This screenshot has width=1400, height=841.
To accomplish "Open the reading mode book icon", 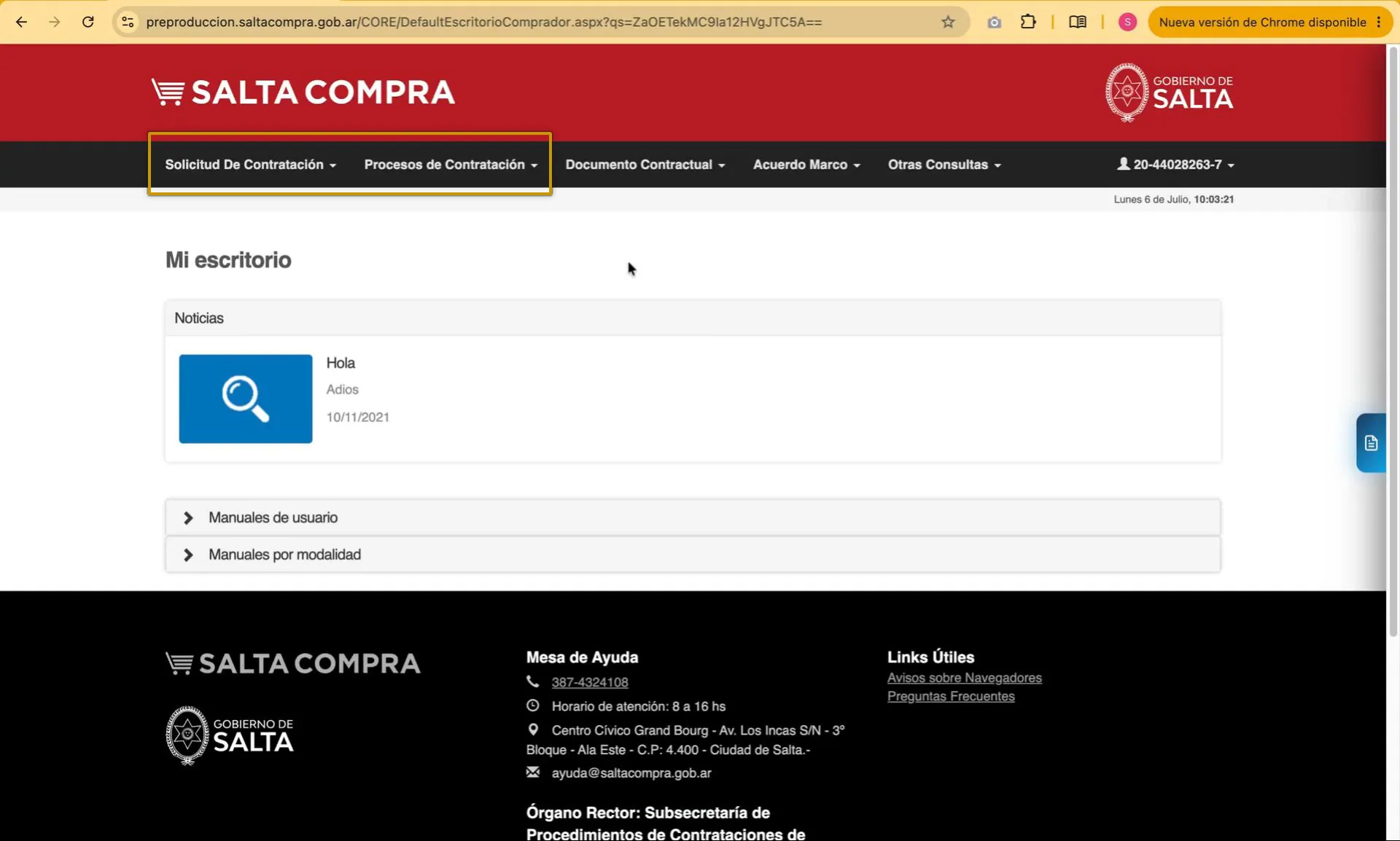I will 1077,22.
